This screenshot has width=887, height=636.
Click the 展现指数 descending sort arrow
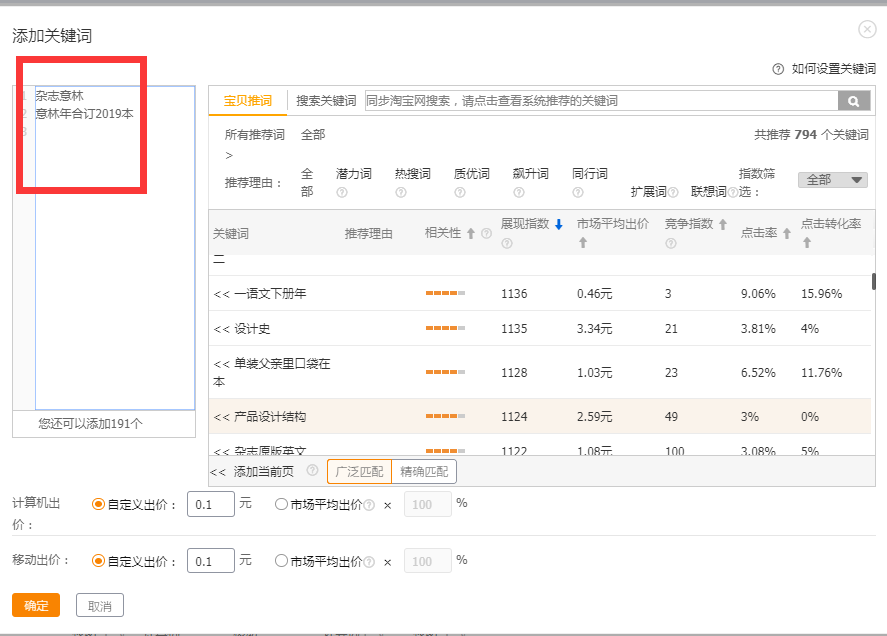558,223
